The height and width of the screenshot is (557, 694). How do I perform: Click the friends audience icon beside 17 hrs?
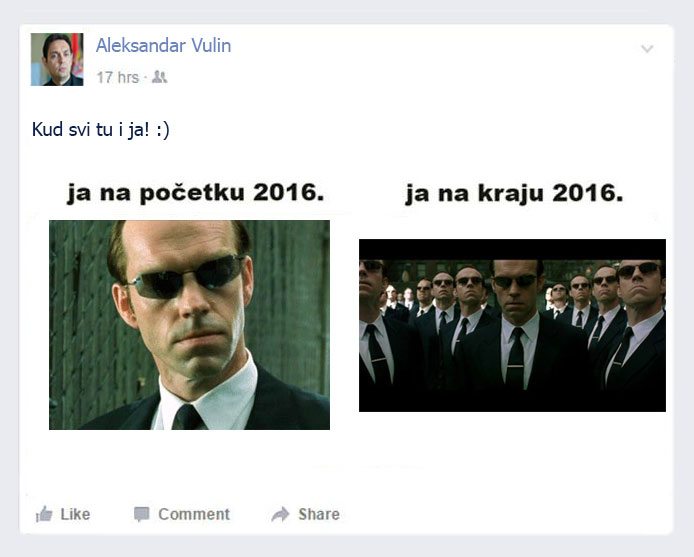(159, 77)
